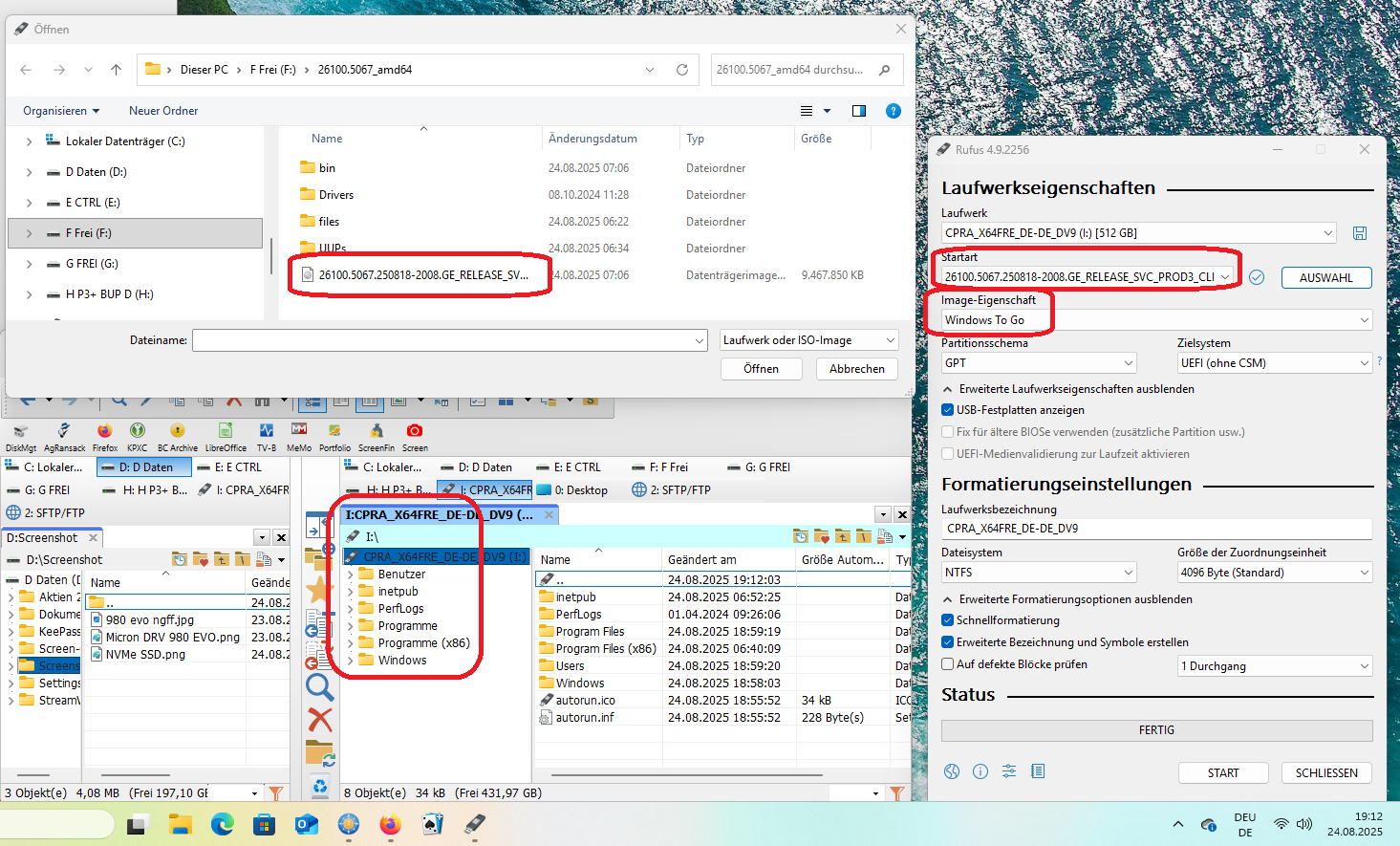Viewport: 1400px width, 846px height.
Task: Launch ScreenFin shortcut icon
Action: click(377, 438)
